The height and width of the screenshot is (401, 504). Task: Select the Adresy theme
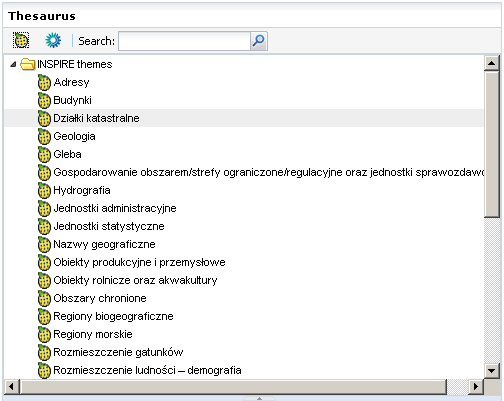click(71, 82)
